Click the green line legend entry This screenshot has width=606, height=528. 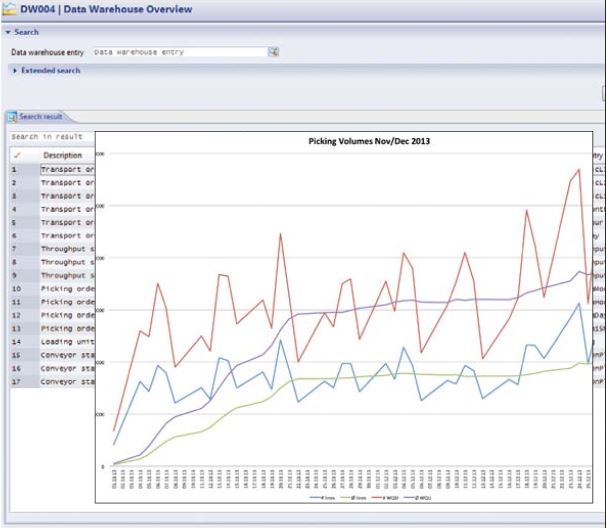(353, 498)
